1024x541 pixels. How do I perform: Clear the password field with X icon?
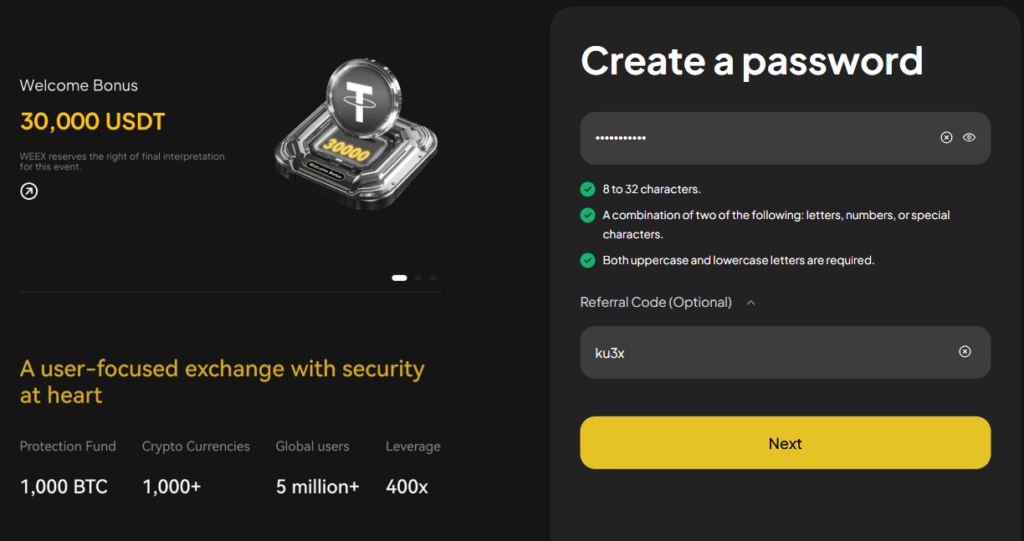tap(946, 138)
